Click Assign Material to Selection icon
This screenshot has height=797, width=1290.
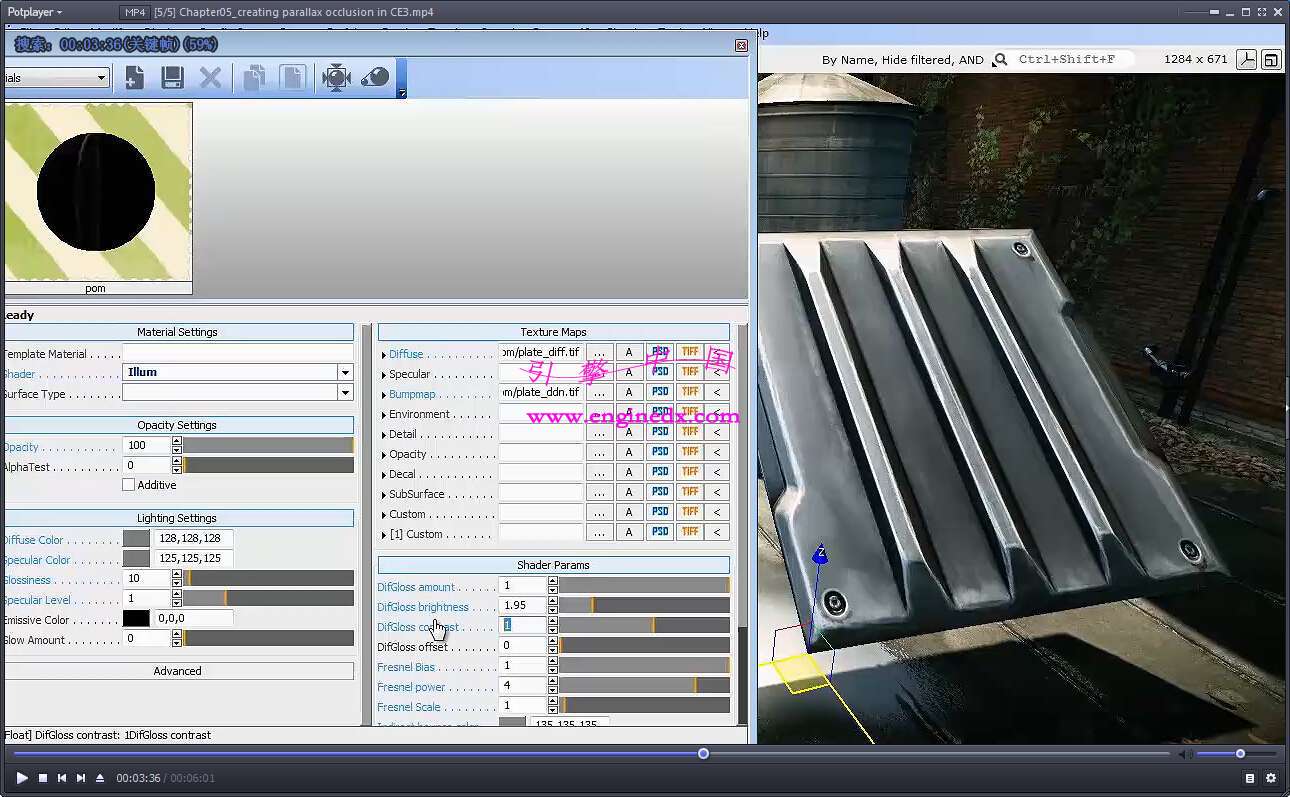(337, 77)
